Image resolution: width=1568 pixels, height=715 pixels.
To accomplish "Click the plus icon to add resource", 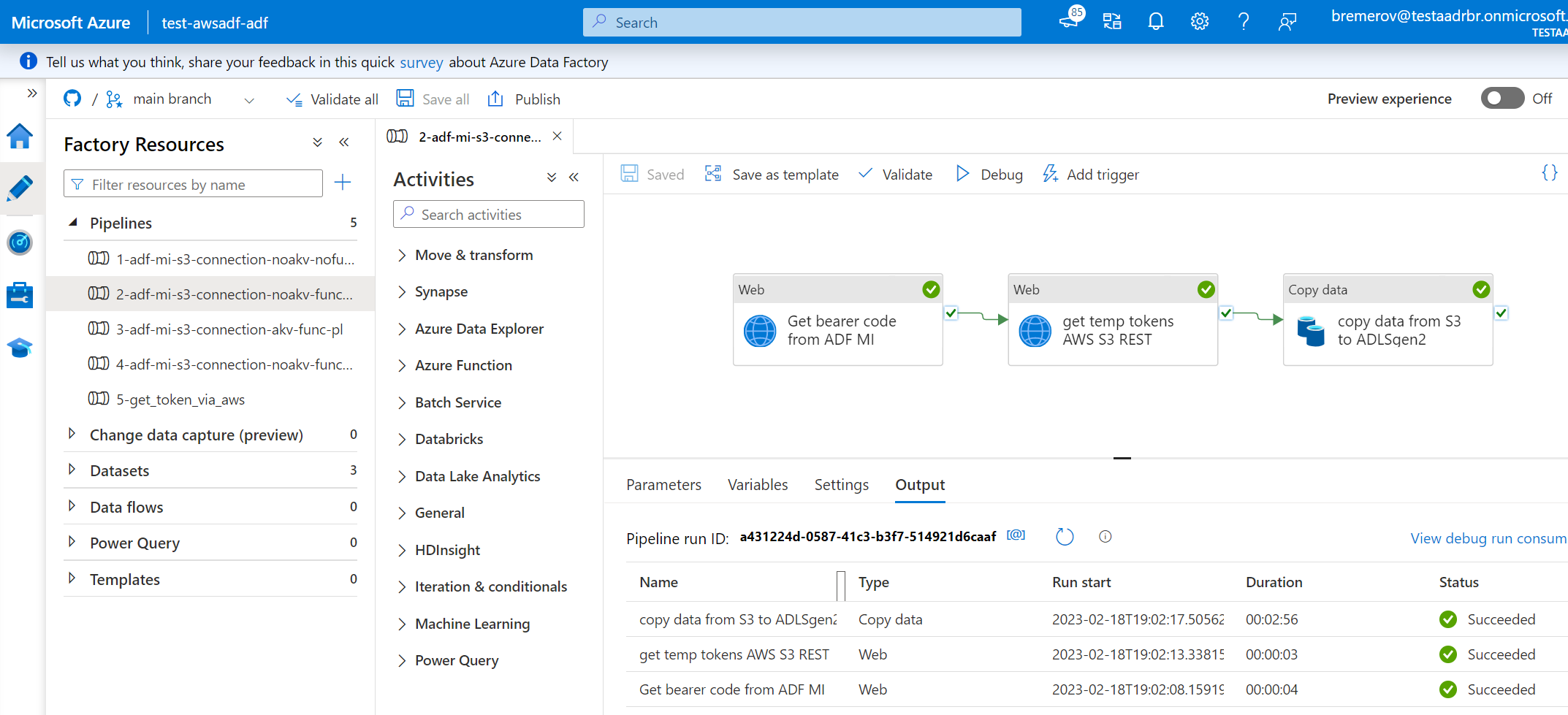I will click(342, 183).
